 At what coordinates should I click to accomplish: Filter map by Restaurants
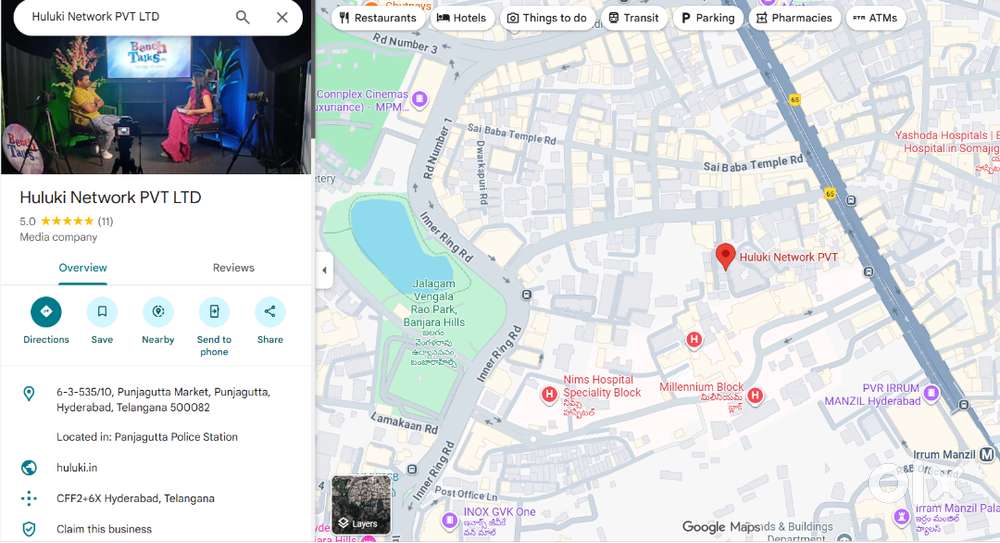377,18
